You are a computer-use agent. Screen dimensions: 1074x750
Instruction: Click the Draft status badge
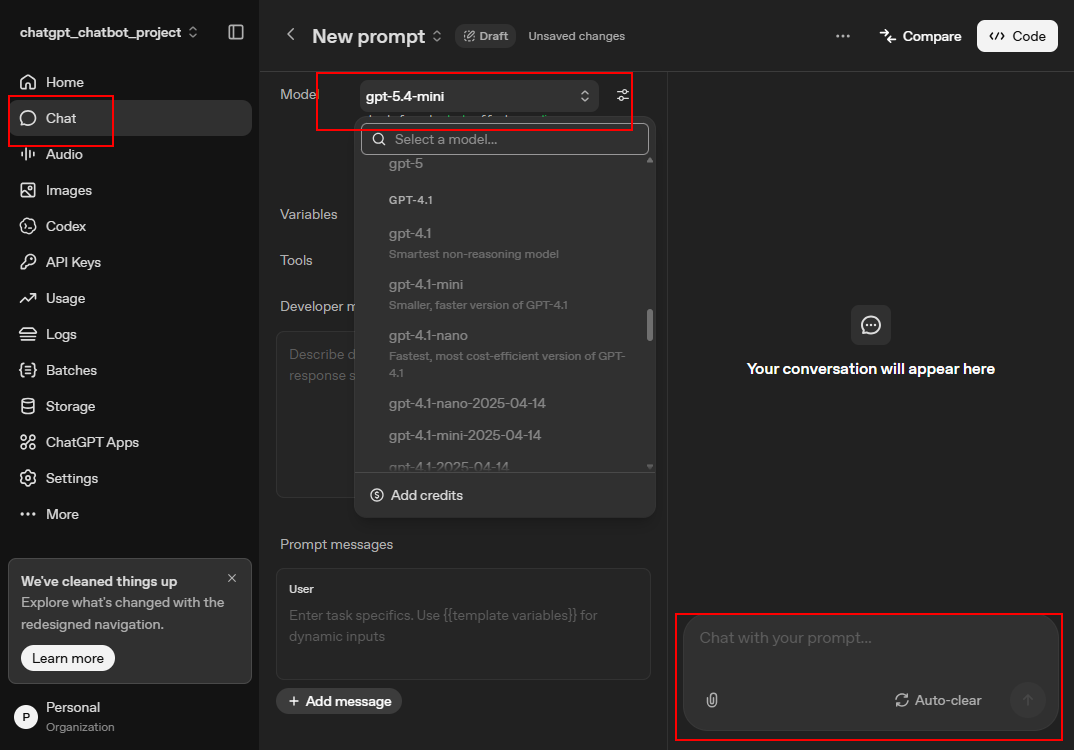point(486,36)
